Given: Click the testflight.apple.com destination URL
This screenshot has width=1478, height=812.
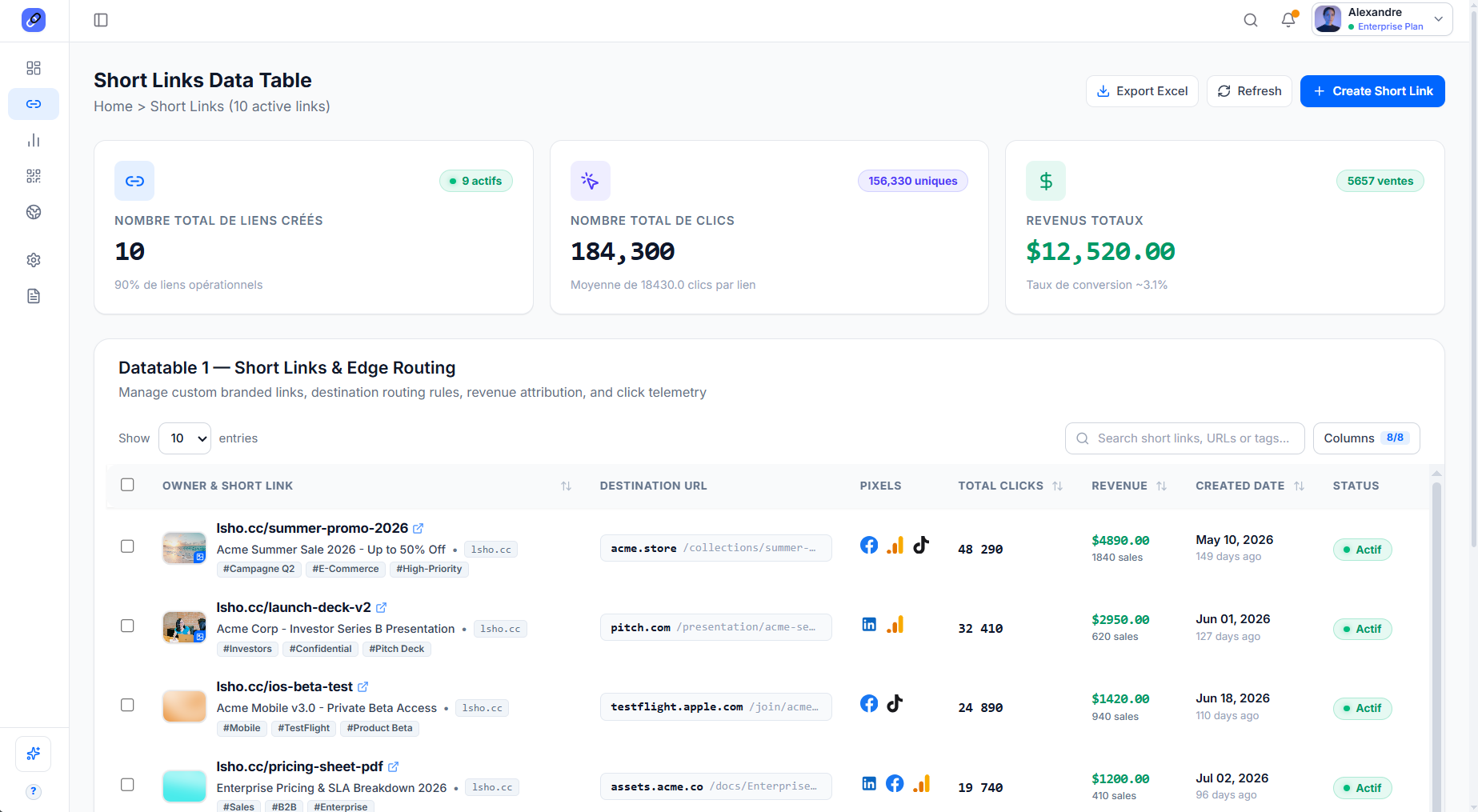Looking at the screenshot, I should pyautogui.click(x=715, y=706).
